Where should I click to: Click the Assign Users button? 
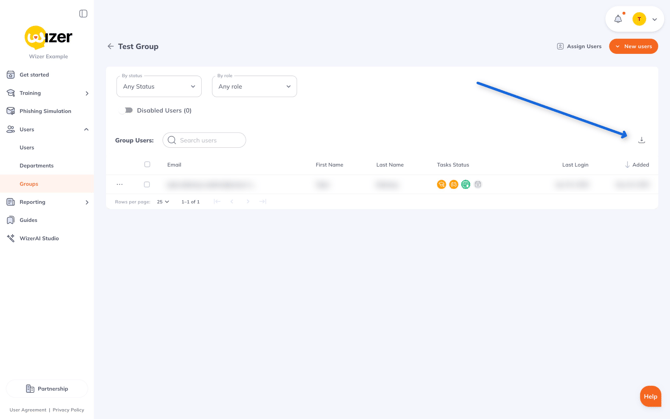579,46
